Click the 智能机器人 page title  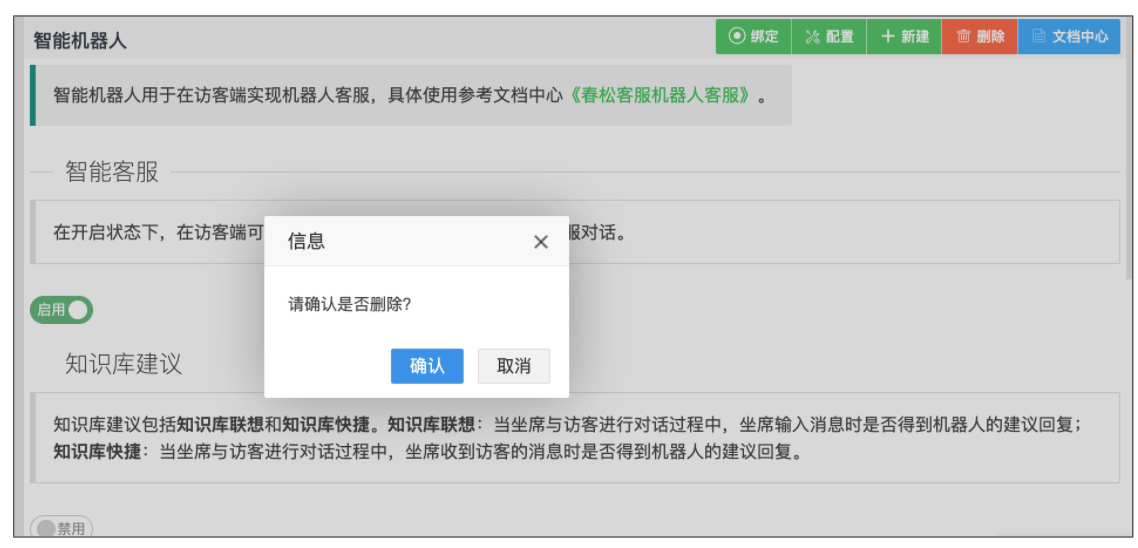point(80,41)
